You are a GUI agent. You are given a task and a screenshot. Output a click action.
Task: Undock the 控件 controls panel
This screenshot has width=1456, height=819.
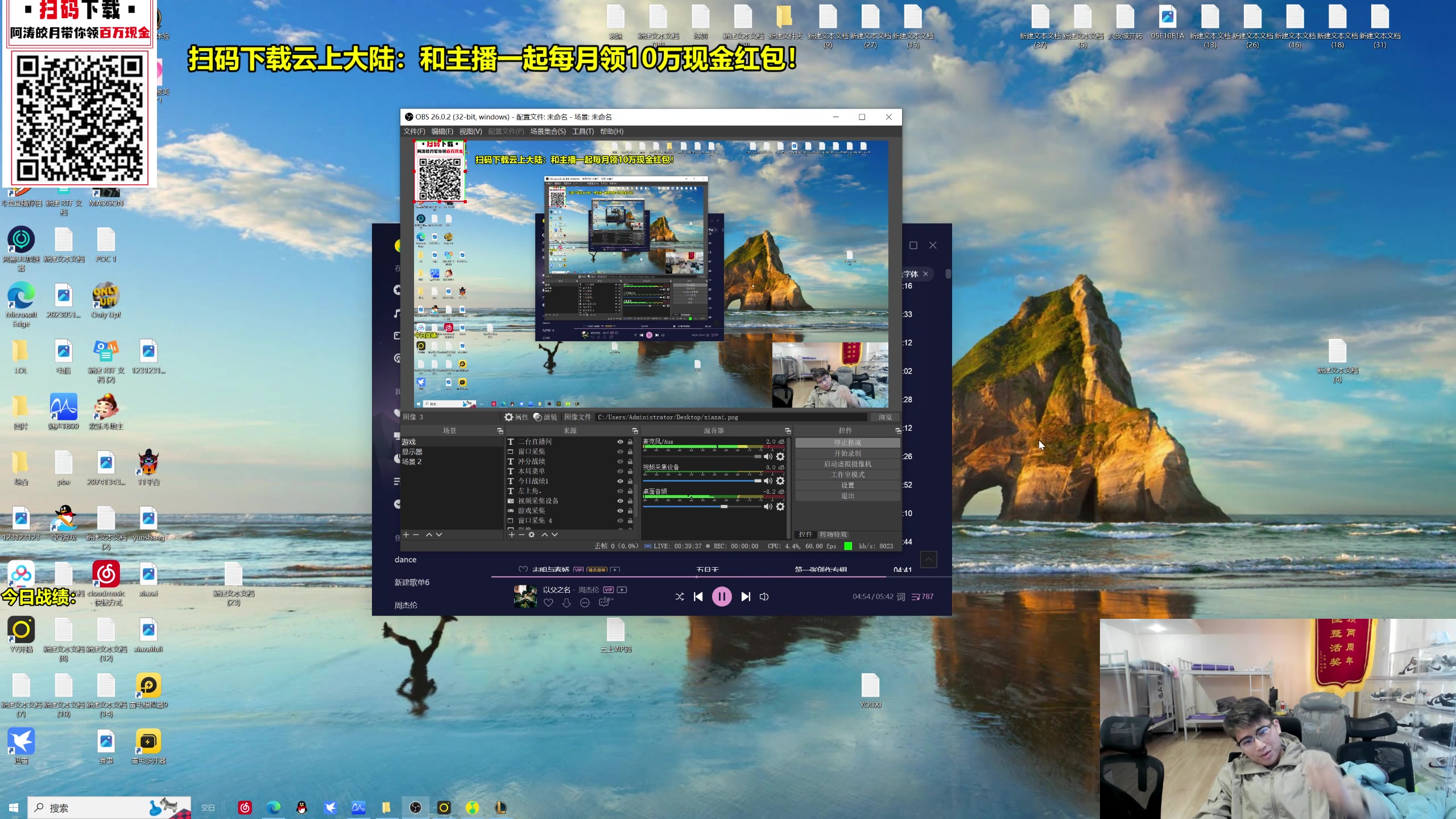click(898, 431)
